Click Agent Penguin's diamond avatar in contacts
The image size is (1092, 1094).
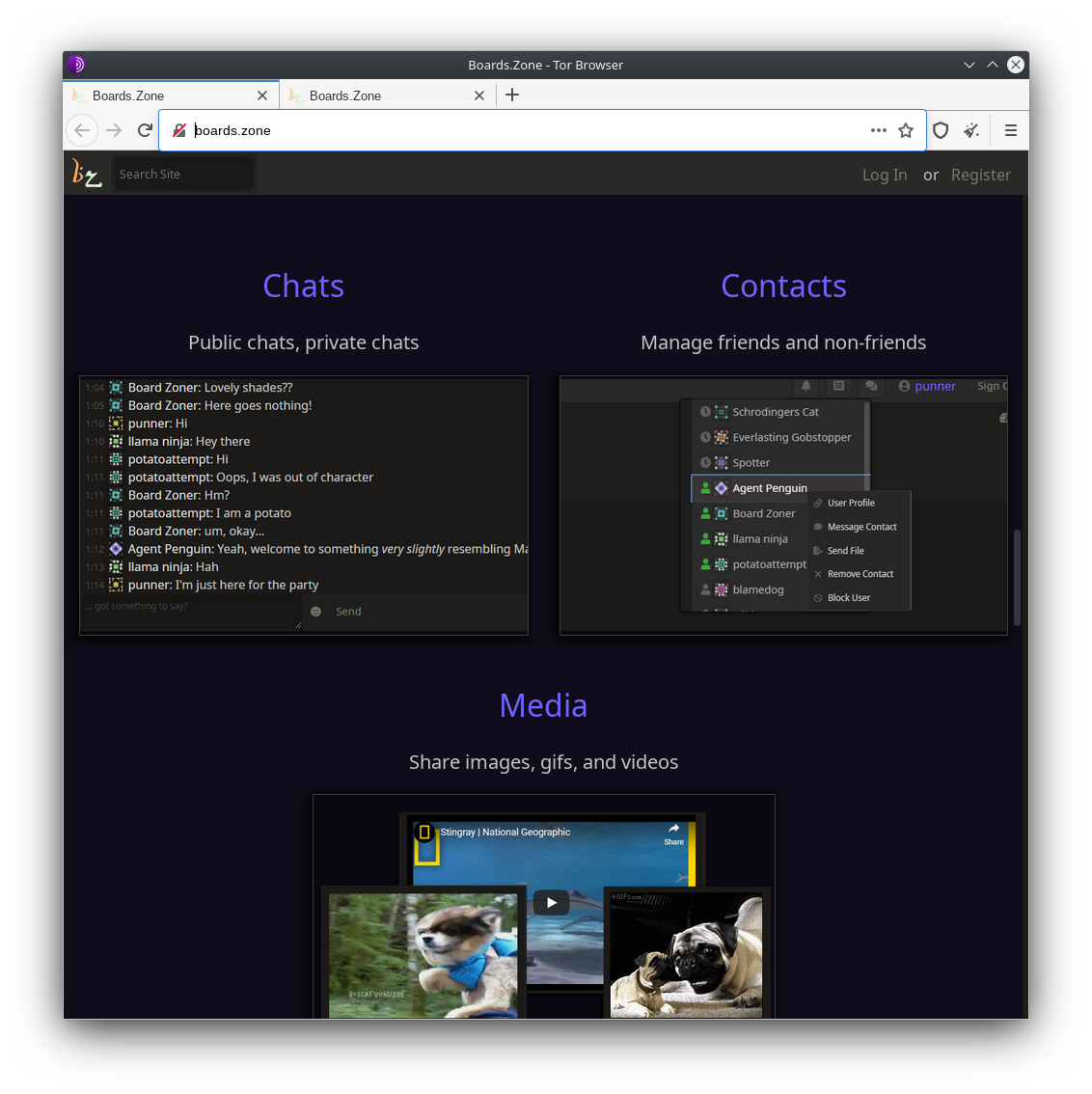pos(722,488)
